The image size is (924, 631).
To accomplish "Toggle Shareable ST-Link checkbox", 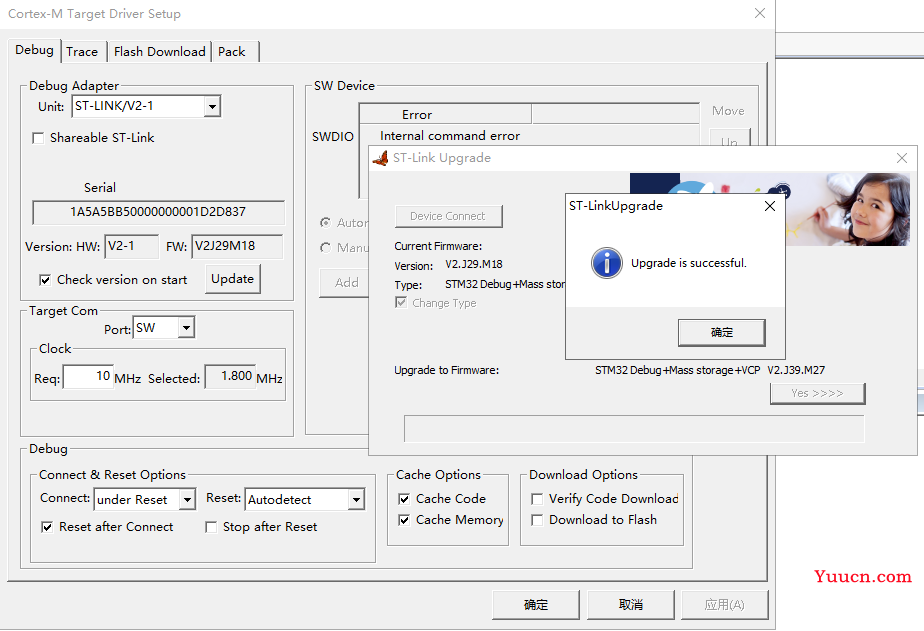I will (38, 138).
